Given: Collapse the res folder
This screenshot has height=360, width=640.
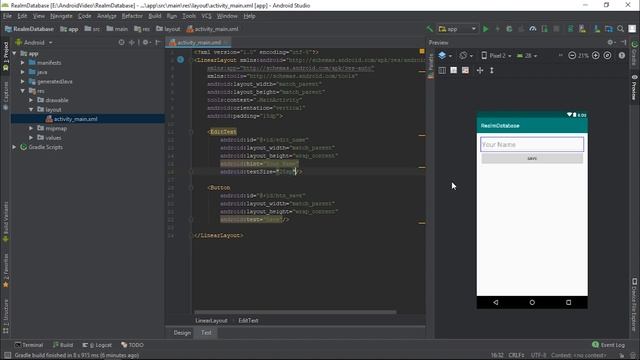Looking at the screenshot, I should coord(23,91).
